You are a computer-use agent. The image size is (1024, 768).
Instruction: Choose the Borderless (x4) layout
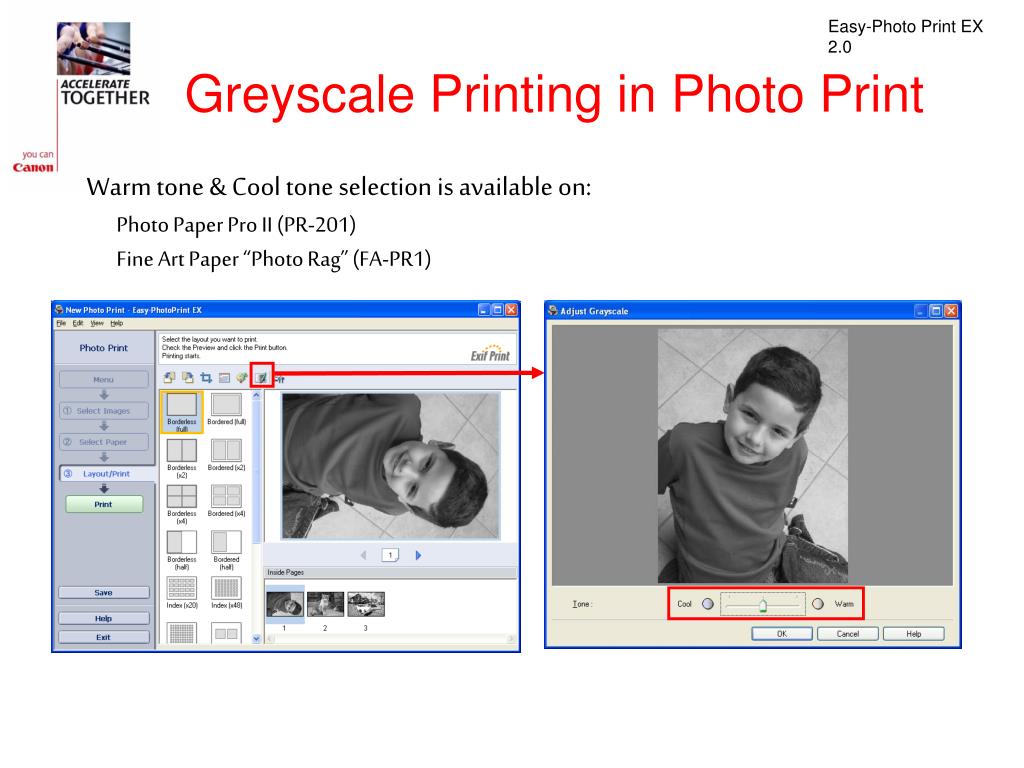click(x=182, y=504)
